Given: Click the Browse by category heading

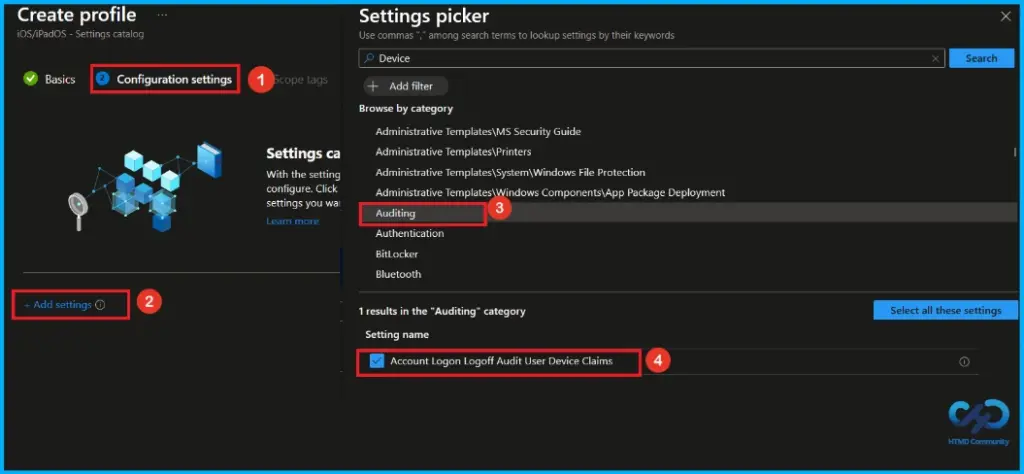Looking at the screenshot, I should tap(406, 108).
